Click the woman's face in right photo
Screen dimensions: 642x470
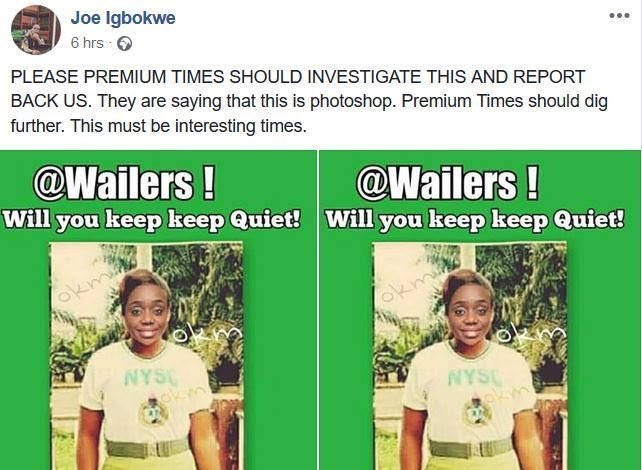tap(468, 313)
